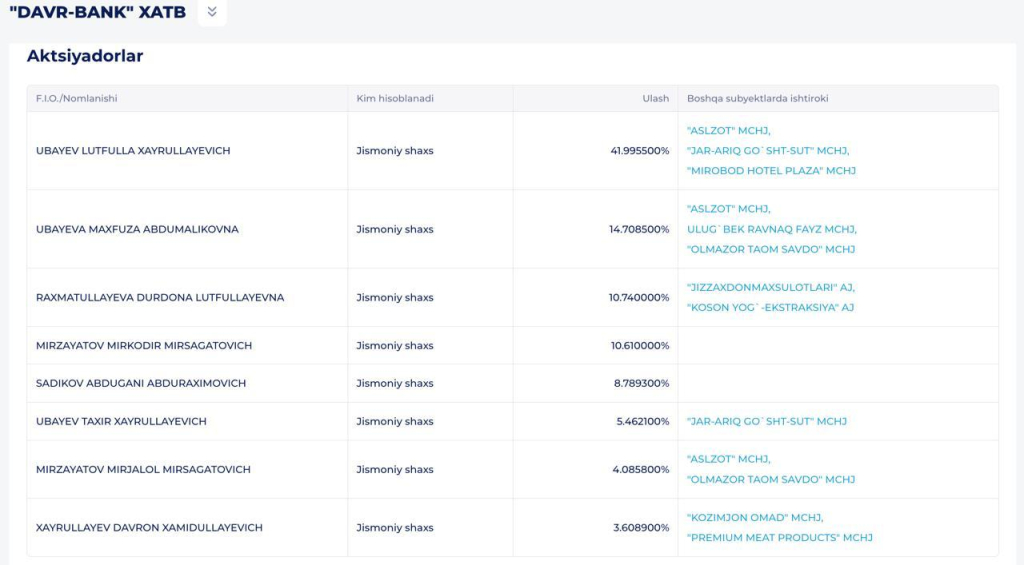Click share value 10.610000%
This screenshot has width=1024, height=565.
[640, 346]
